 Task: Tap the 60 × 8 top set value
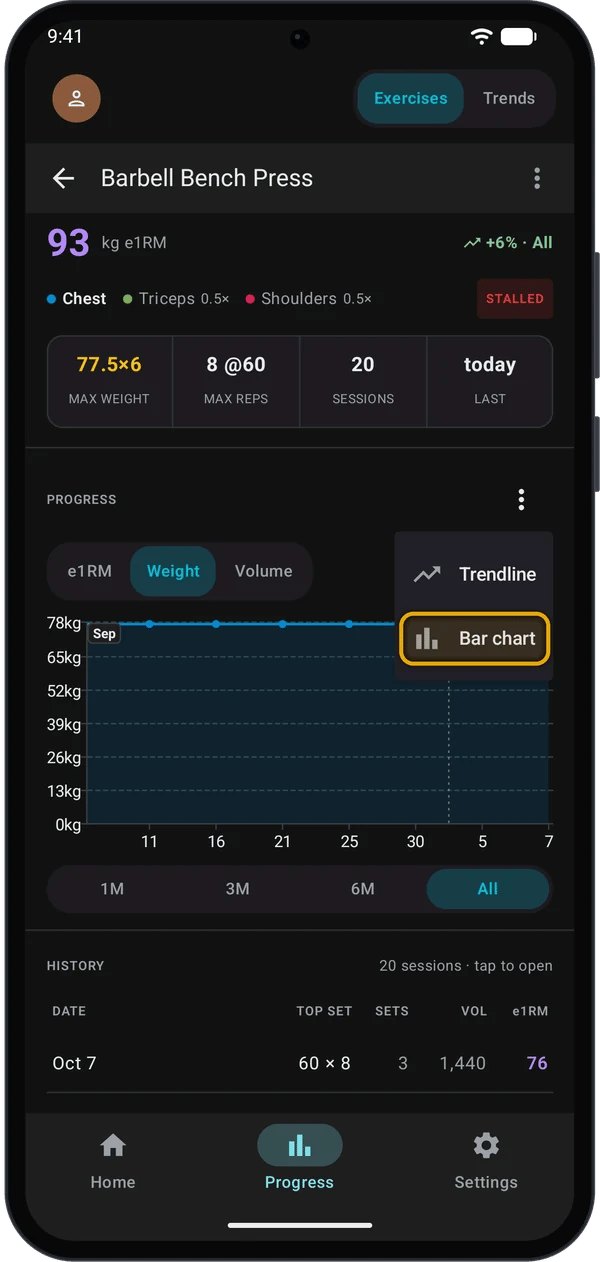pos(325,1063)
